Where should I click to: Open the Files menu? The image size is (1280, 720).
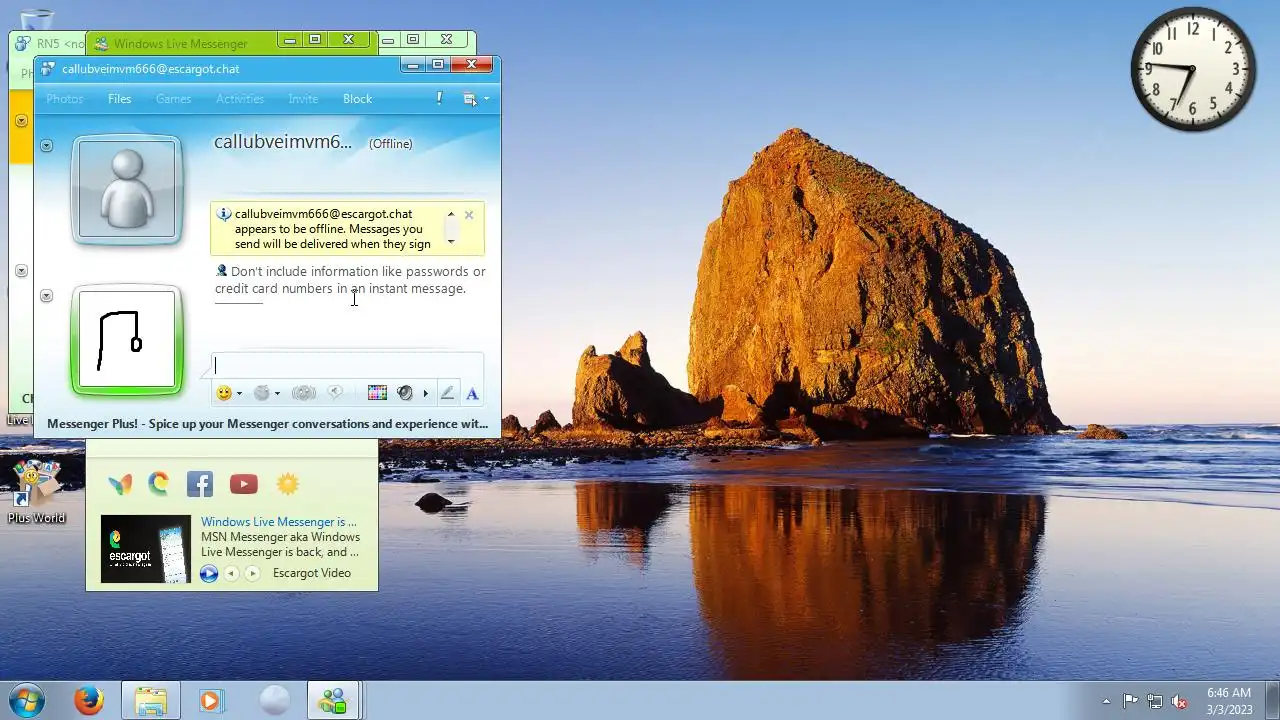120,98
